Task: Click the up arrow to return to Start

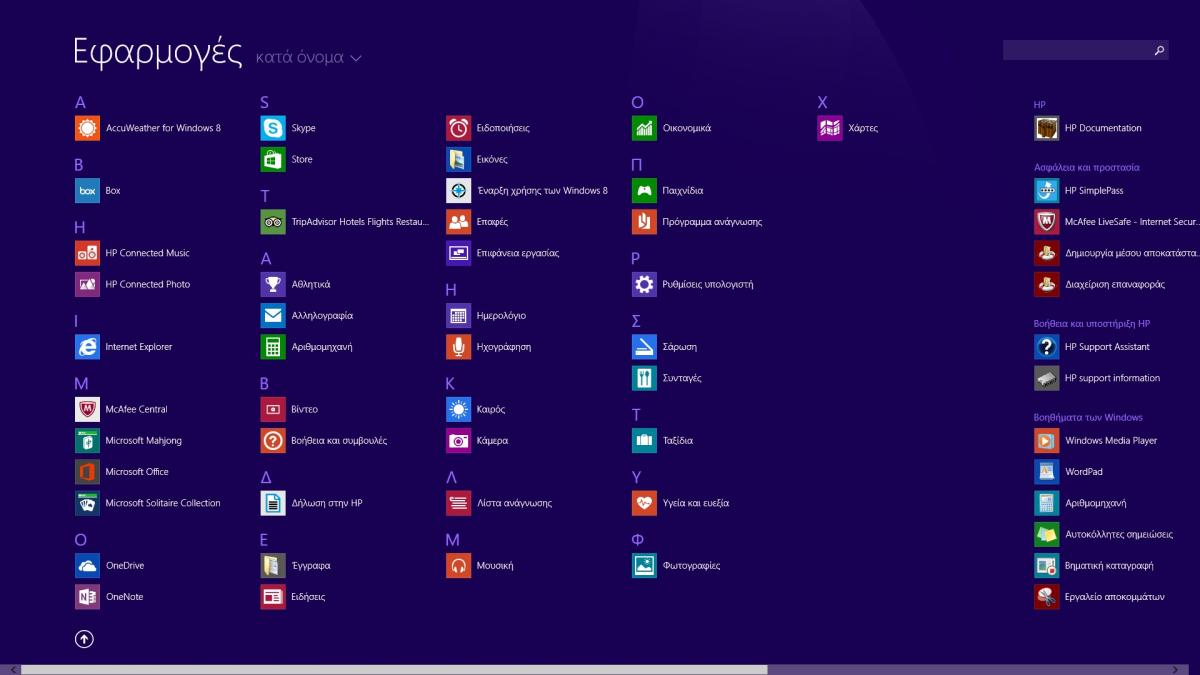Action: tap(84, 639)
